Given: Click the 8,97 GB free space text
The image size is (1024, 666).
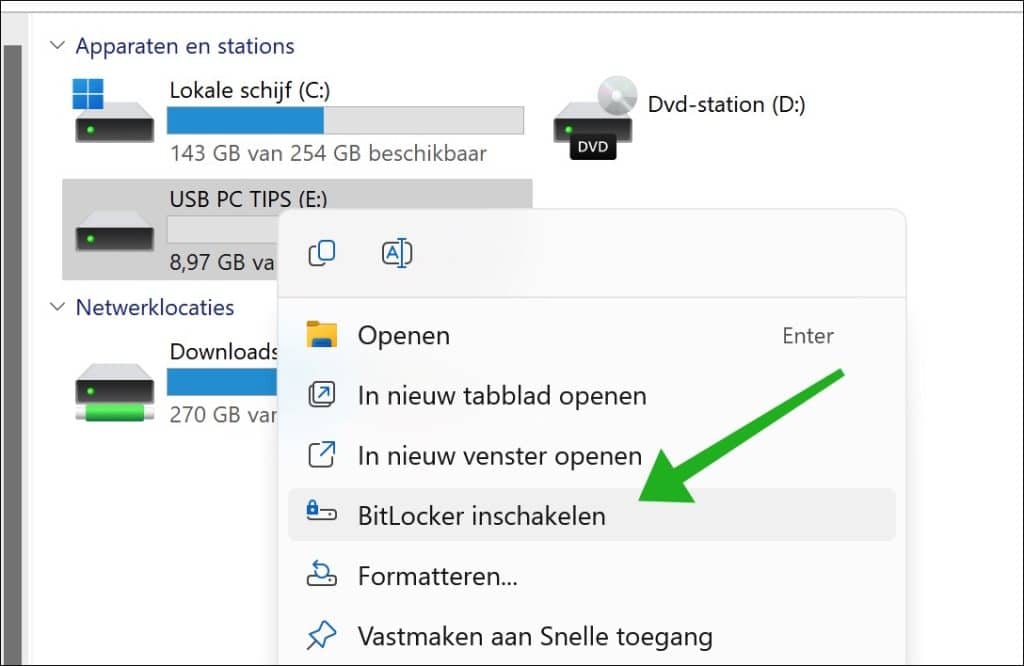Looking at the screenshot, I should pos(222,262).
